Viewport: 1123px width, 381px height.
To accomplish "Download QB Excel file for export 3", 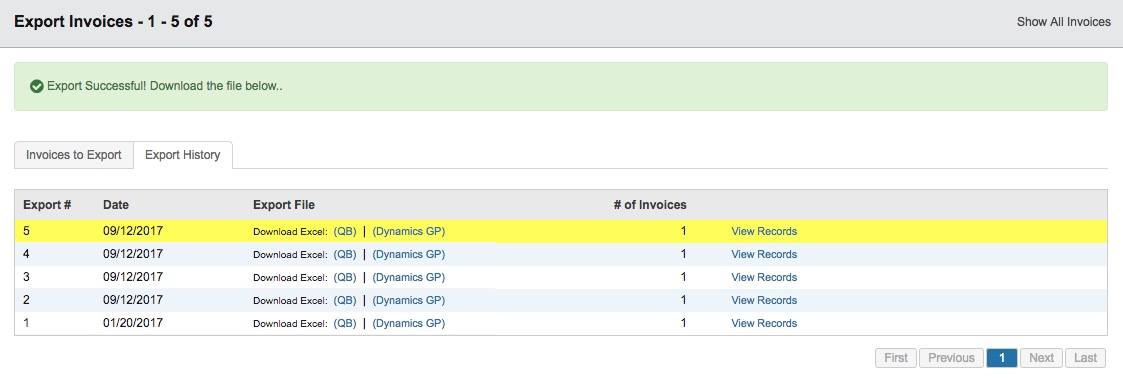I will coord(345,277).
